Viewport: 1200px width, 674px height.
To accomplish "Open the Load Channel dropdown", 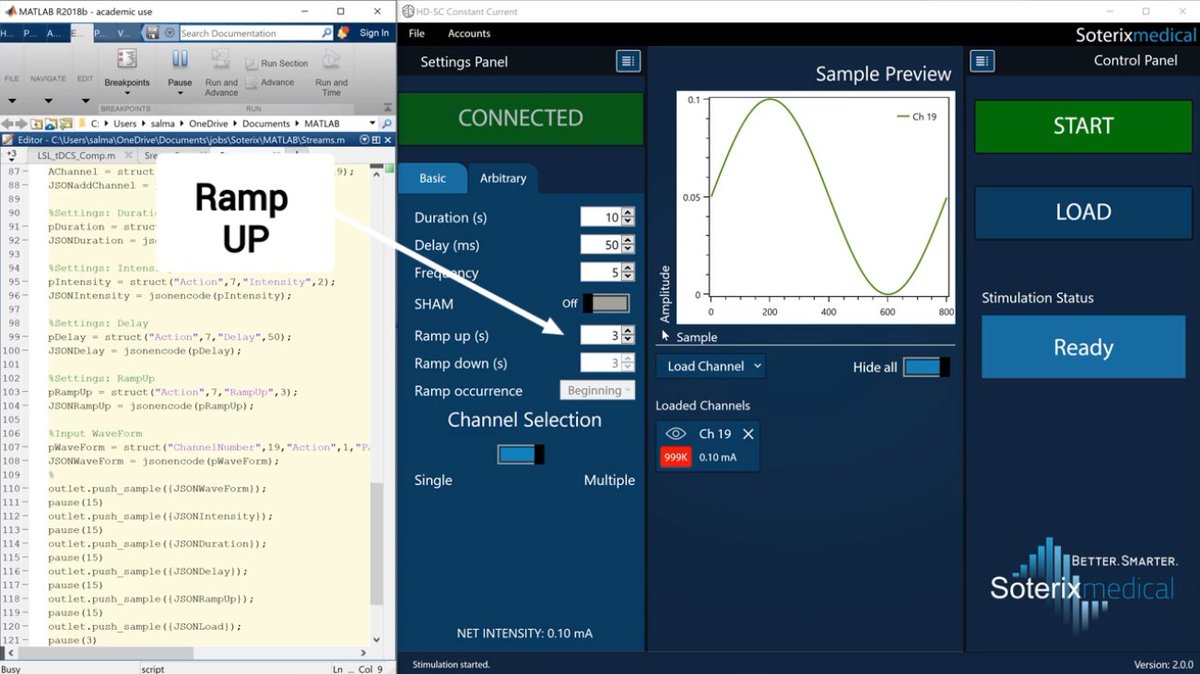I will click(x=711, y=366).
